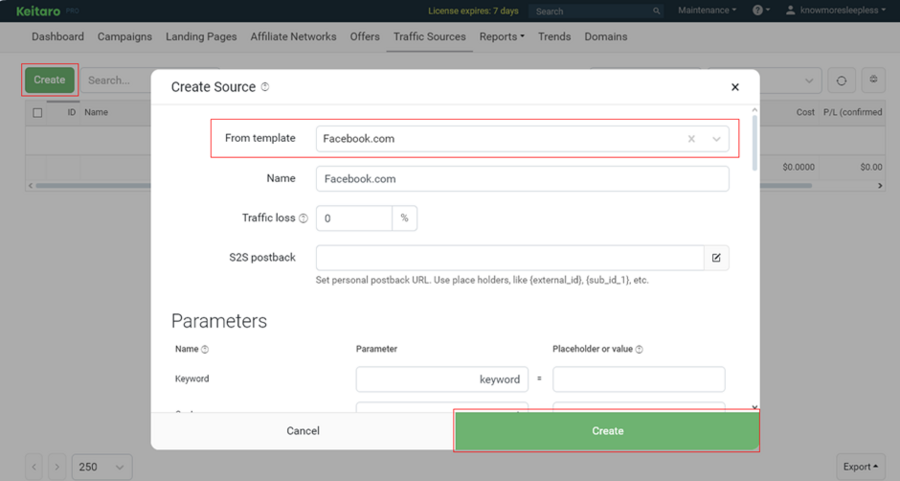The width and height of the screenshot is (900, 481).
Task: Go to Dashboard tab
Action: coord(57,37)
